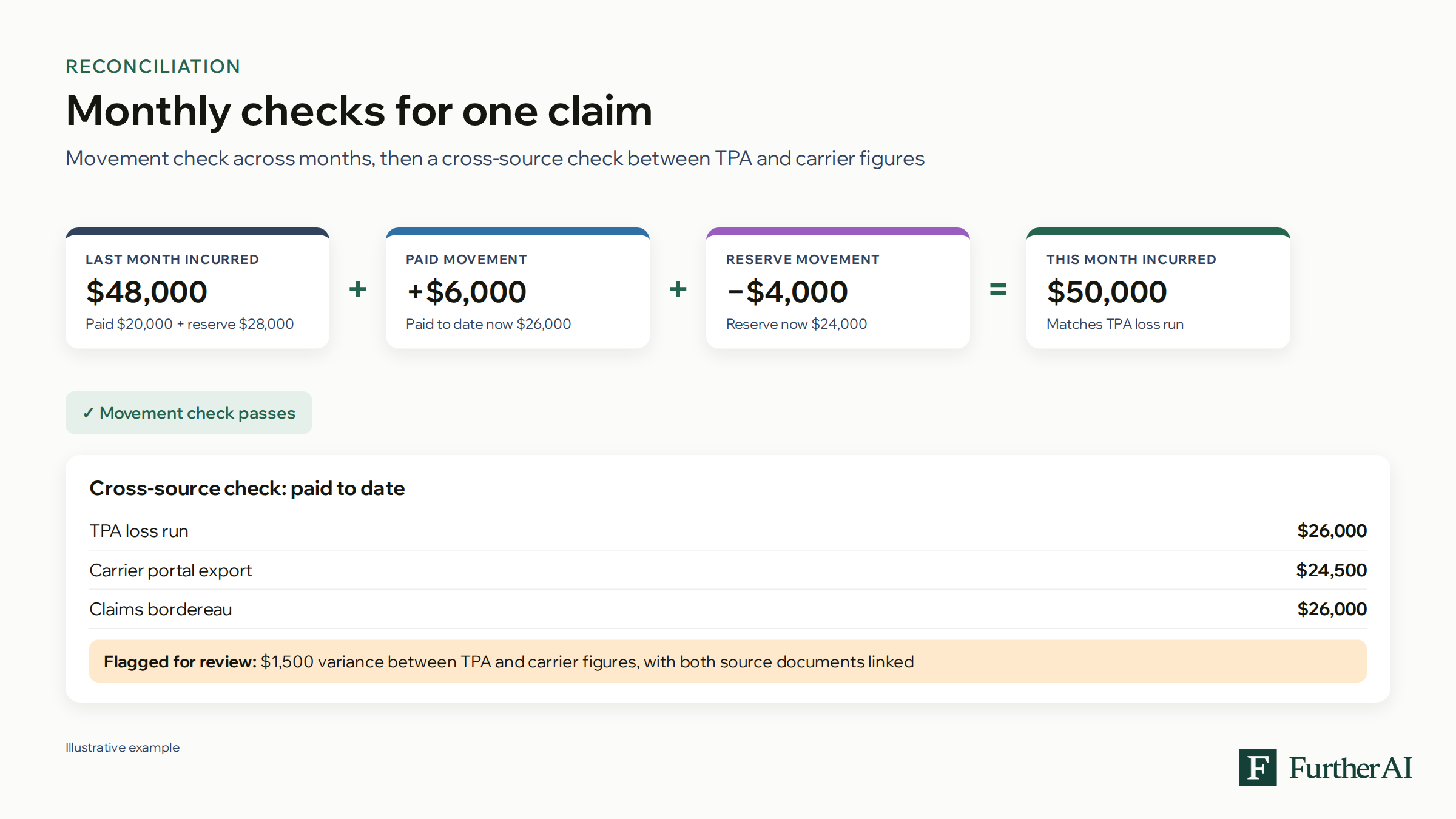This screenshot has height=819, width=1456.
Task: Click the 'Illustrative example' footnote
Action: click(x=123, y=747)
